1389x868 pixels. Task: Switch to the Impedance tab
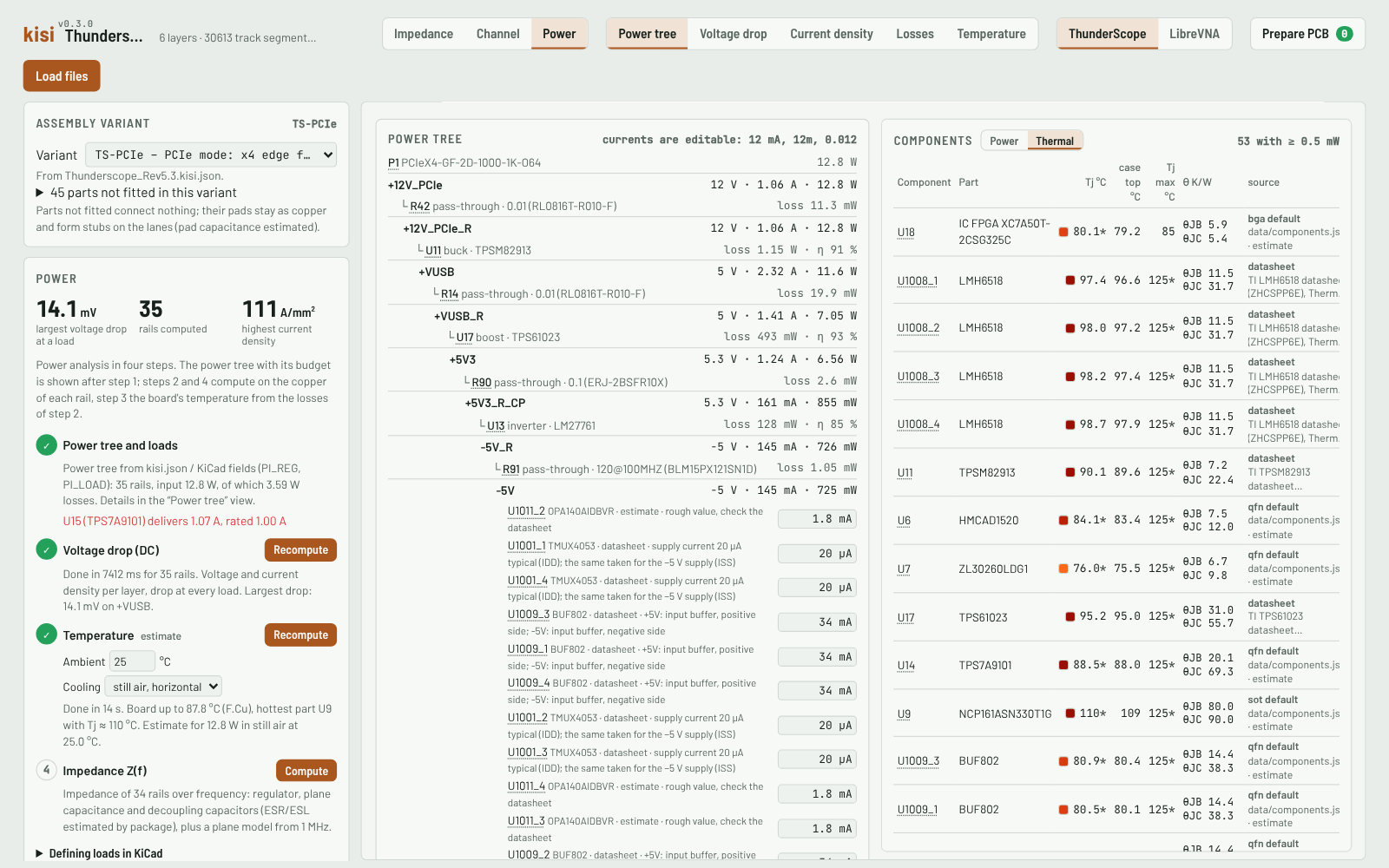click(x=424, y=34)
